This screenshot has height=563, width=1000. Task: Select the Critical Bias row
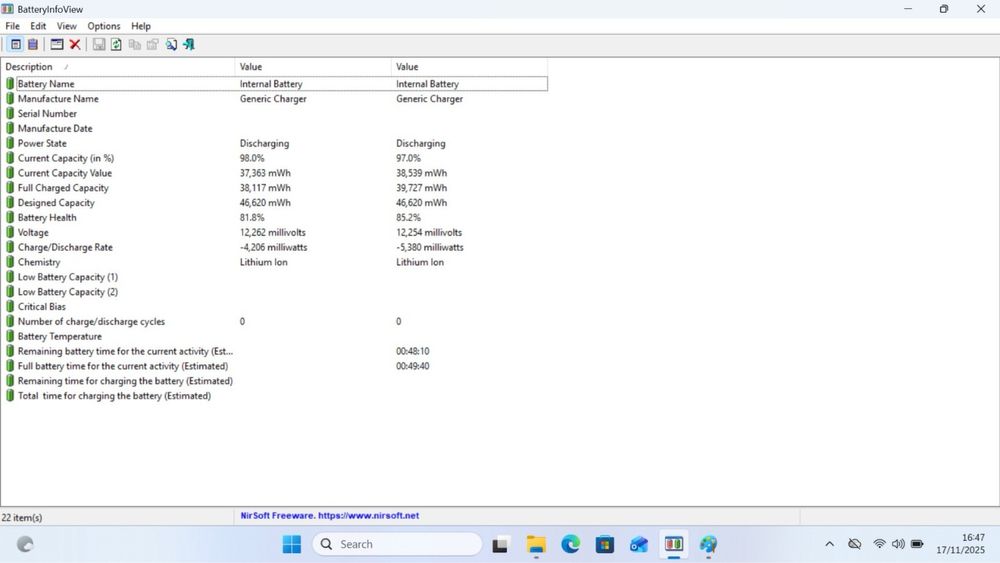pos(41,307)
